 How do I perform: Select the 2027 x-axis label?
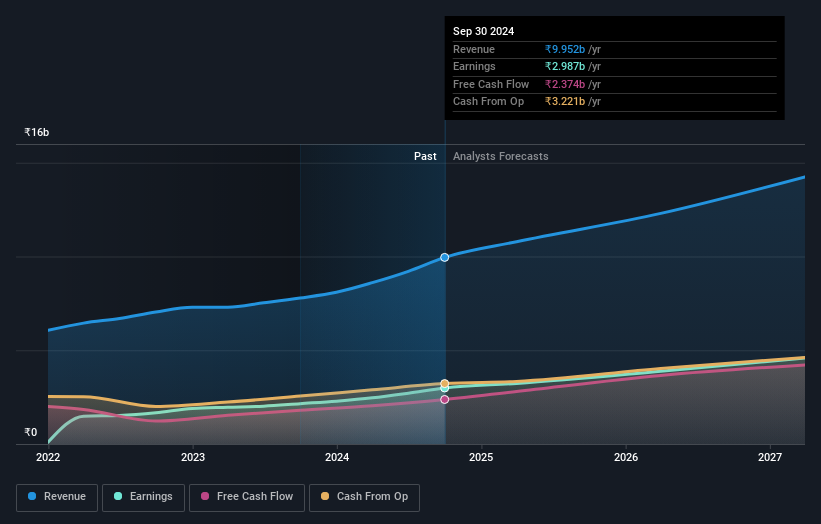tap(770, 457)
